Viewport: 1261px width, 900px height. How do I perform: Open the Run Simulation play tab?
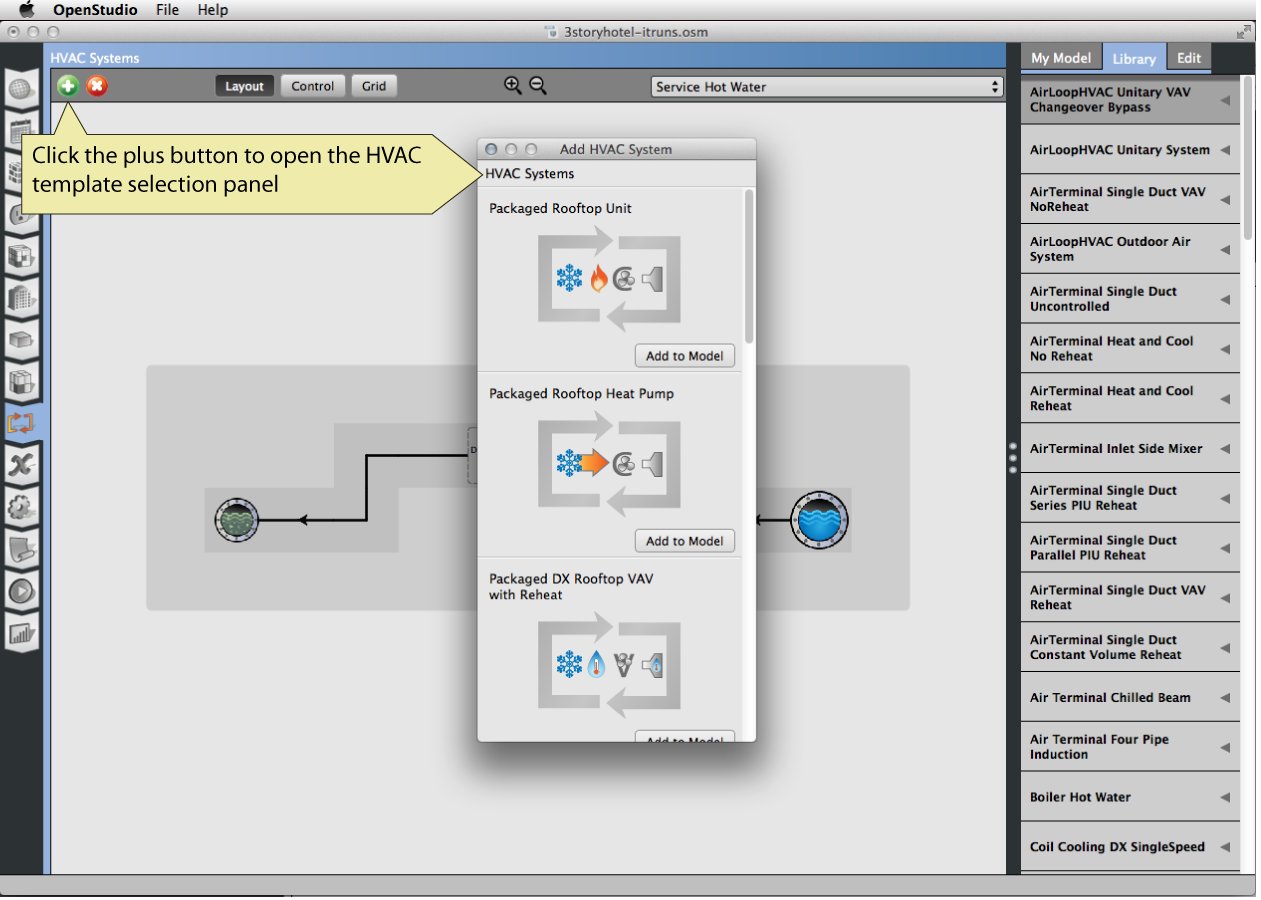coord(22,591)
